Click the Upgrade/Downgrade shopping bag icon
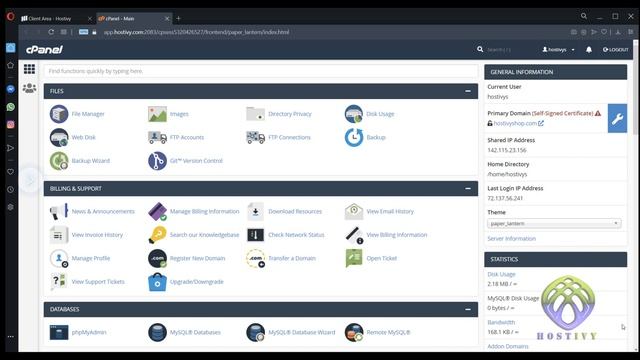The width and height of the screenshot is (640, 360). click(157, 282)
